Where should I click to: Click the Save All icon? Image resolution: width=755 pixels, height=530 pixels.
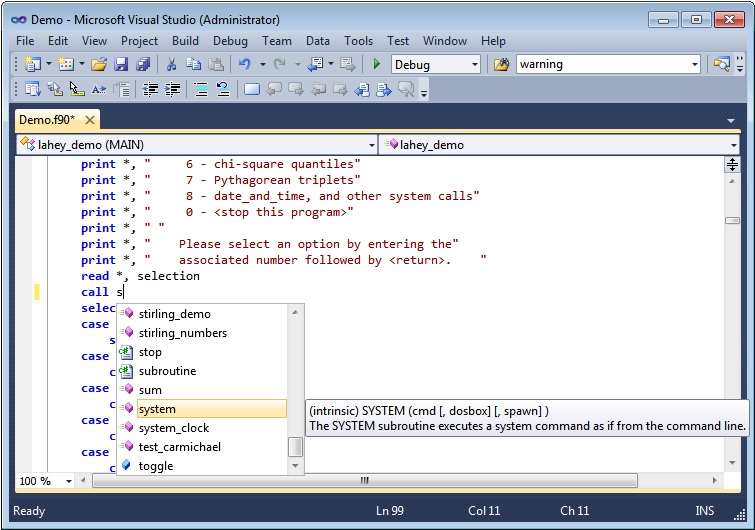coord(143,64)
